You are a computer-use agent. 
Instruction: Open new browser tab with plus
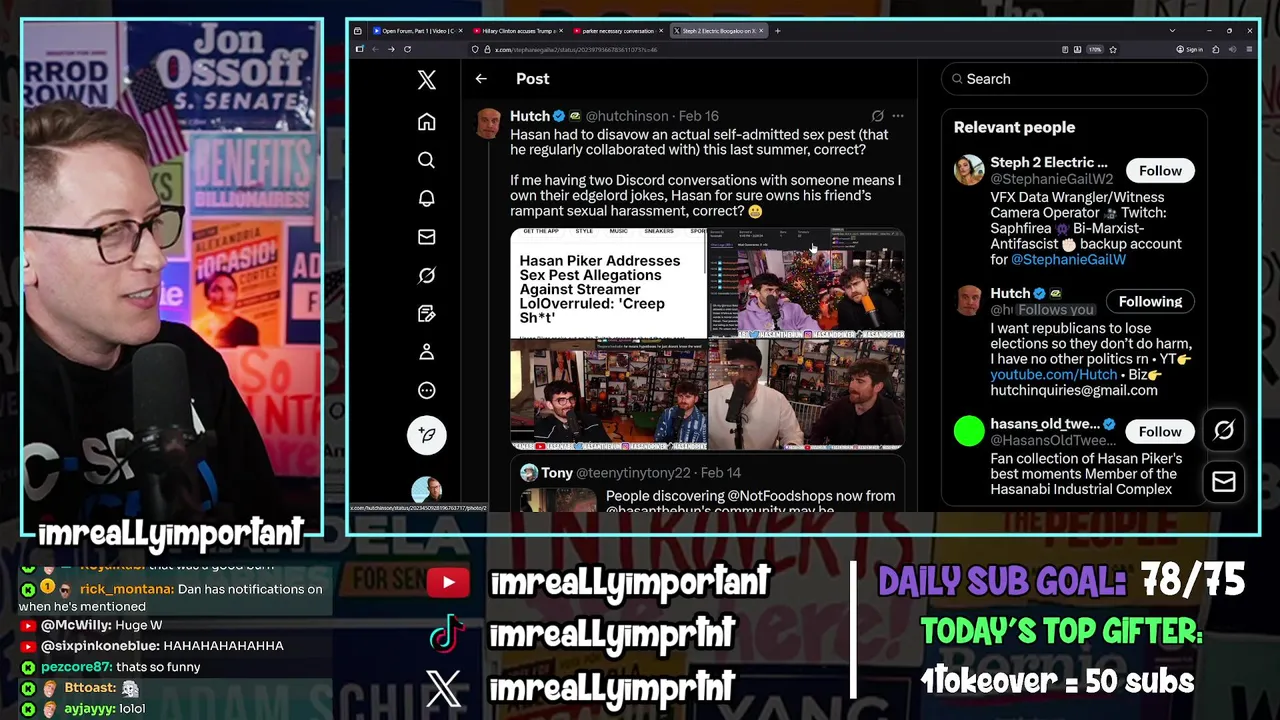(778, 31)
